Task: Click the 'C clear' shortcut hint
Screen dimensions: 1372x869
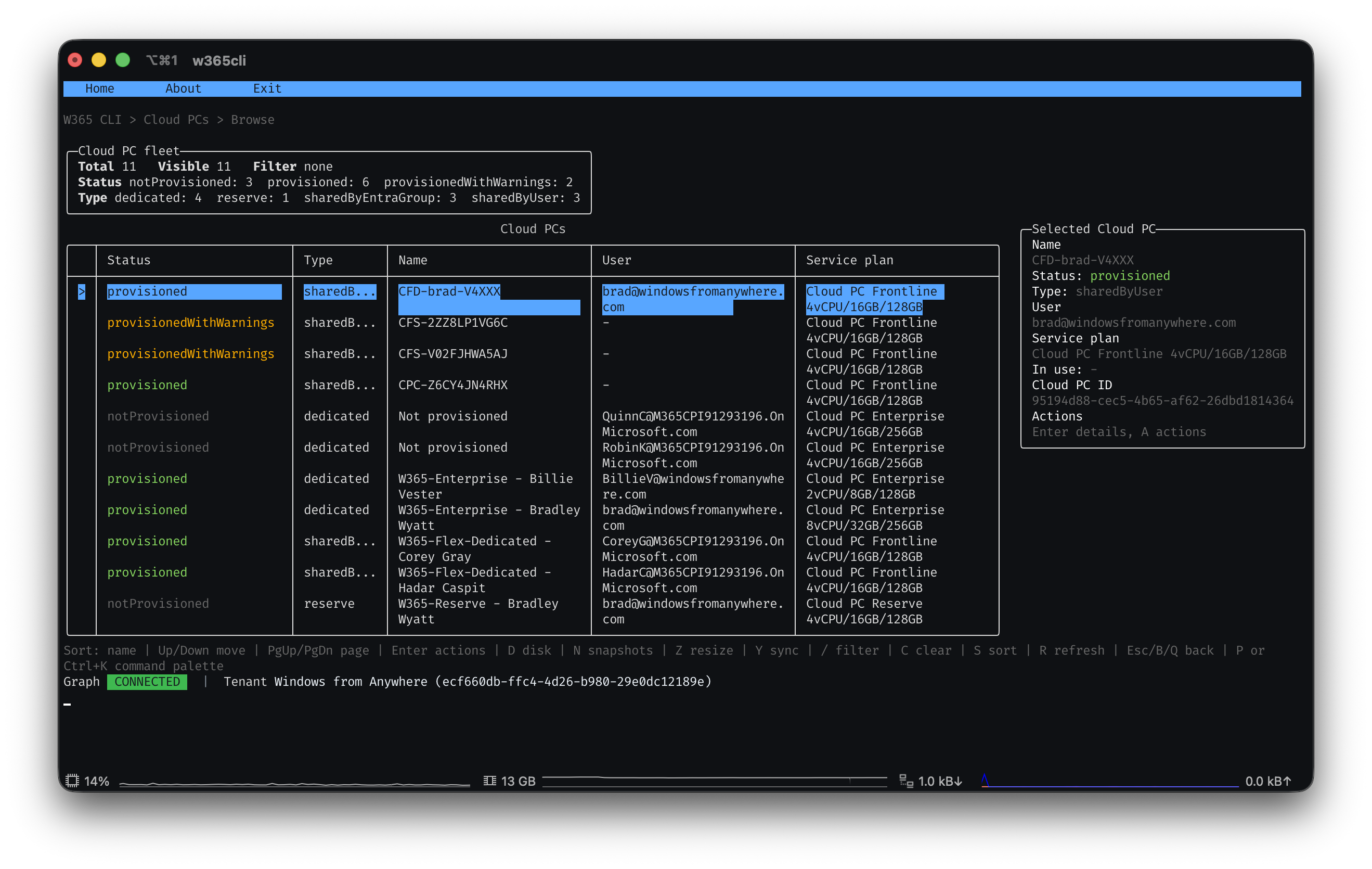Action: (x=926, y=650)
